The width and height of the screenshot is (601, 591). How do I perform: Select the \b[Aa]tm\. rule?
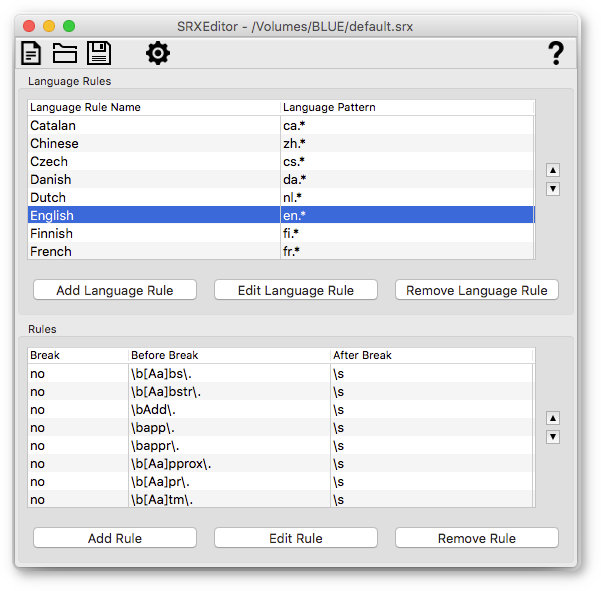(x=281, y=499)
